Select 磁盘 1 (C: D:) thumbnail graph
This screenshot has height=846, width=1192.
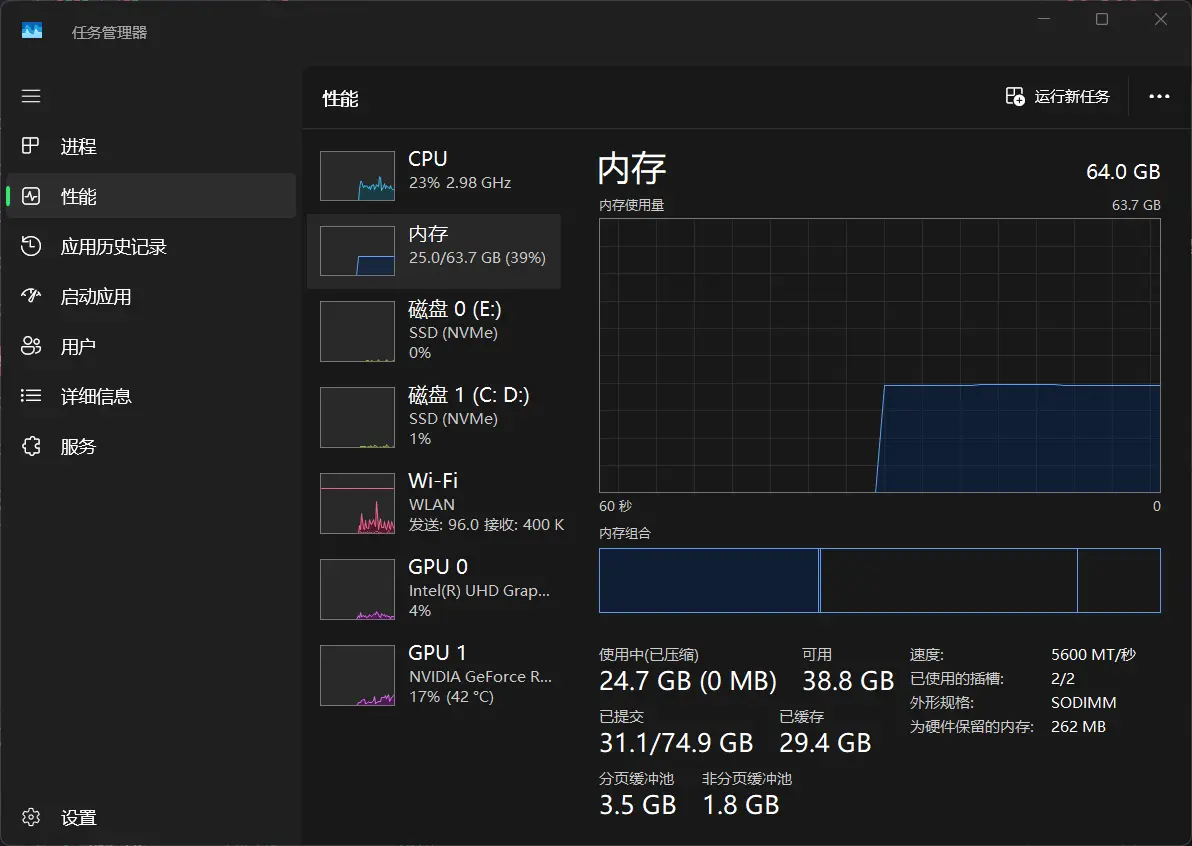(357, 417)
